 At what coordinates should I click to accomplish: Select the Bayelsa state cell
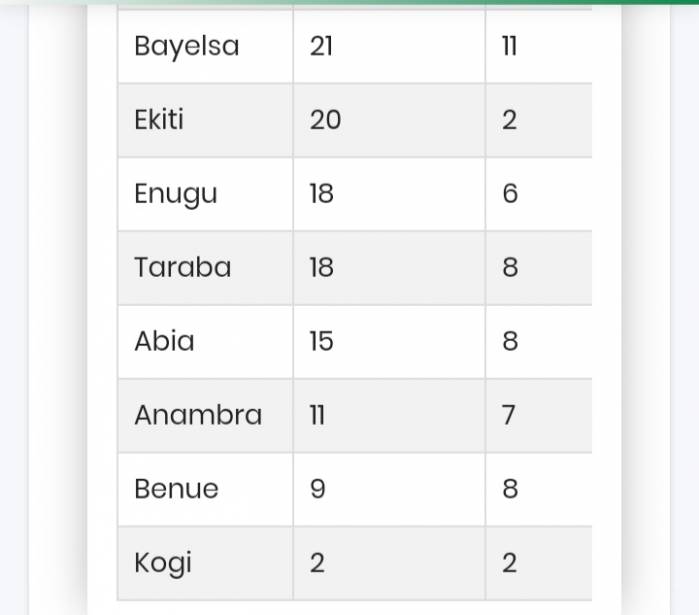205,46
